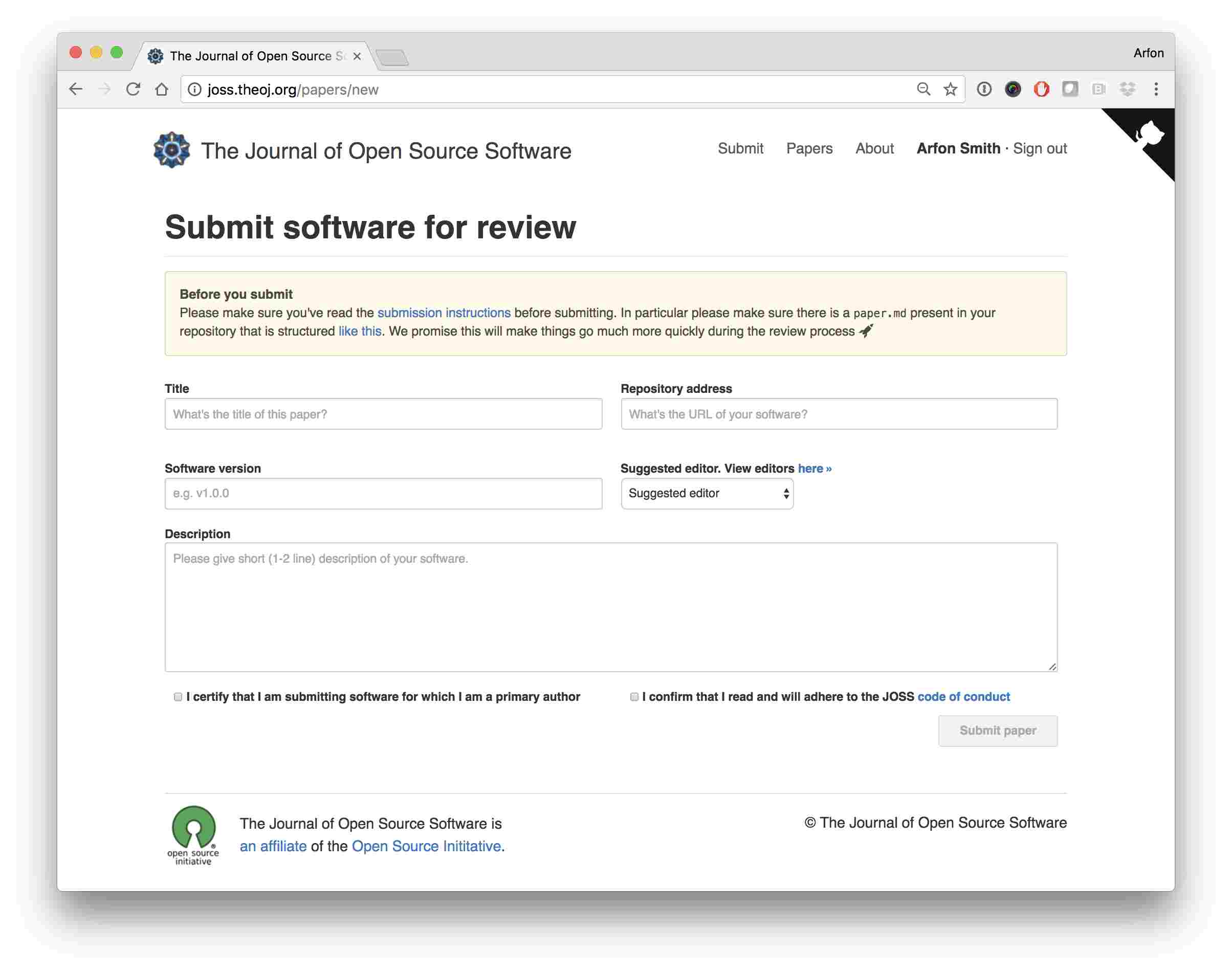Click the Arfon Smith profile name
Viewport: 1232px width, 973px height.
click(958, 149)
